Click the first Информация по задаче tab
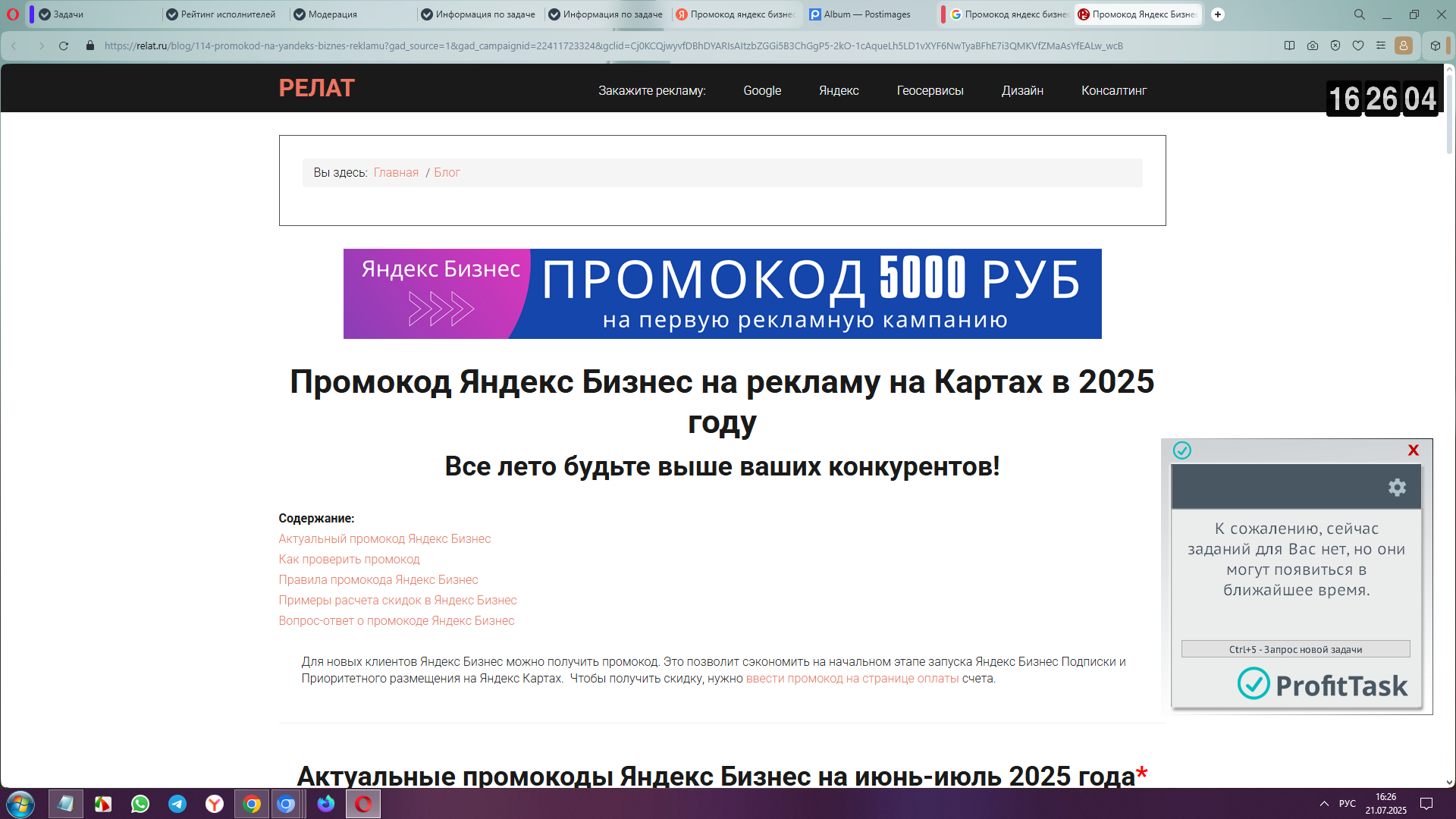The width and height of the screenshot is (1456, 819). click(477, 14)
